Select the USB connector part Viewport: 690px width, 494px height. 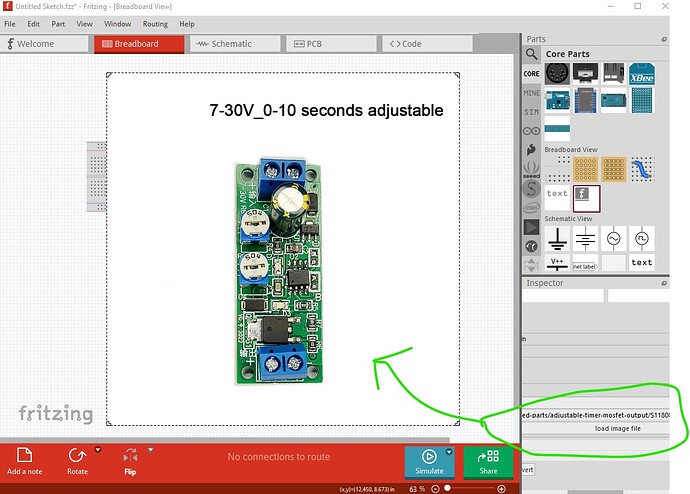click(x=585, y=73)
